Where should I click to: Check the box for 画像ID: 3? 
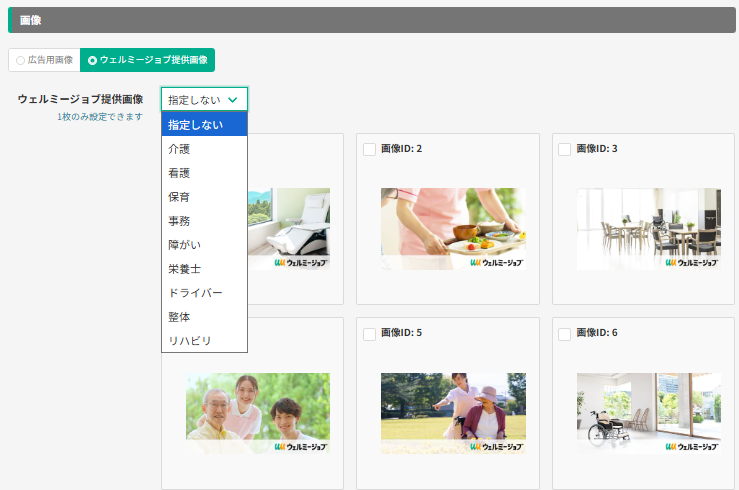click(565, 149)
